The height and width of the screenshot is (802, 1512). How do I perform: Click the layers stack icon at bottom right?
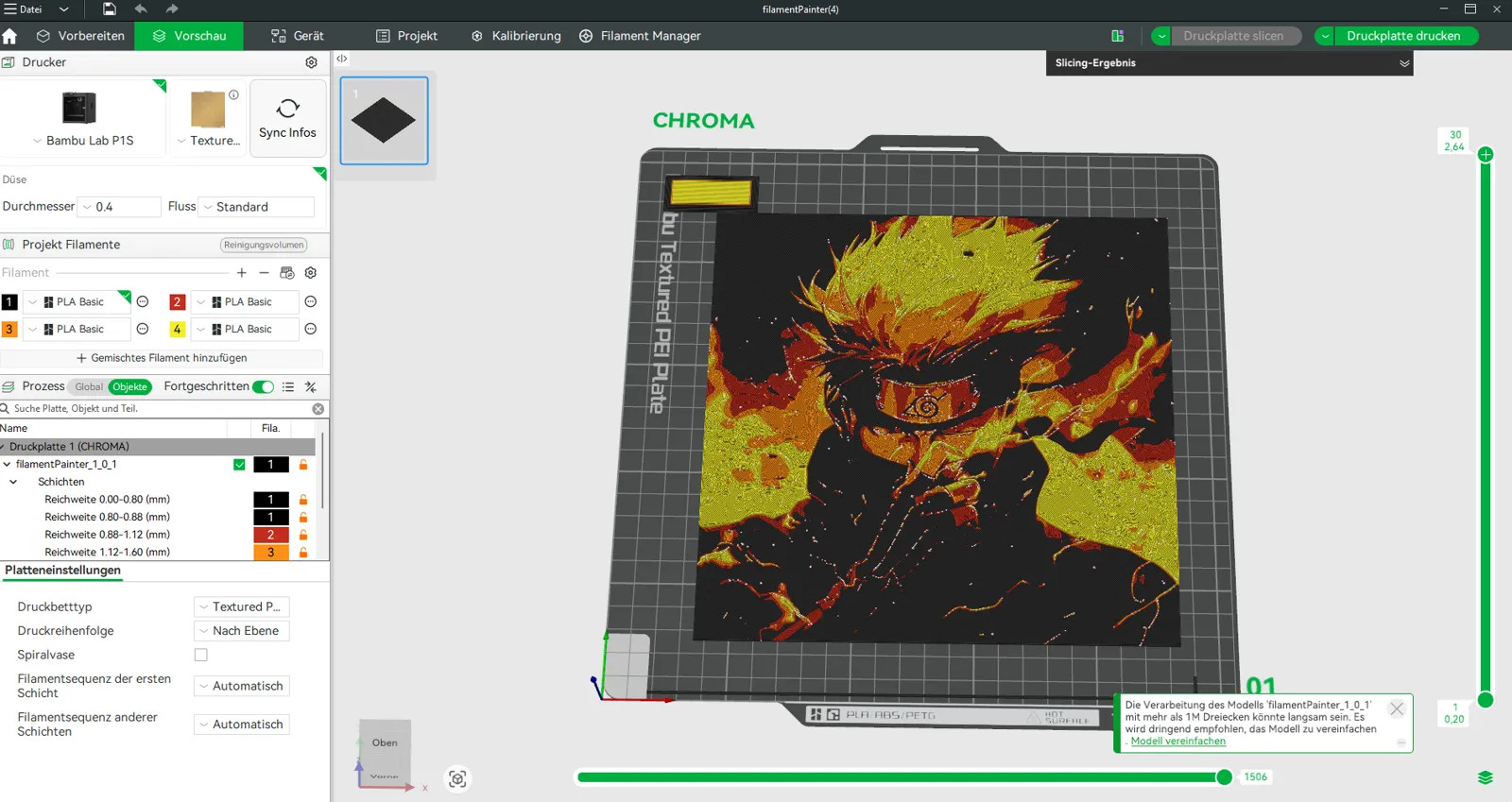(1486, 777)
